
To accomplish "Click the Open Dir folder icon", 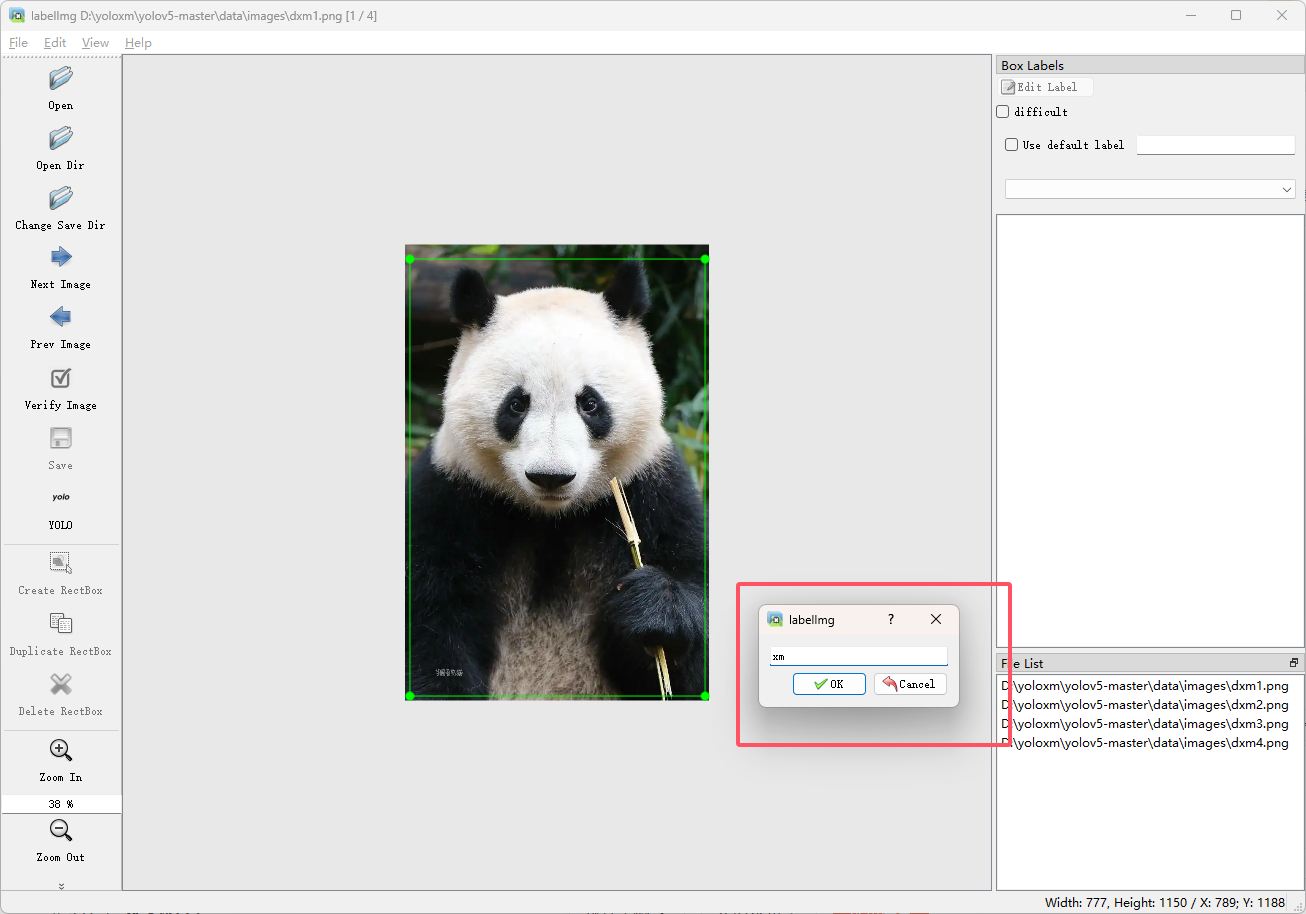I will (61, 138).
